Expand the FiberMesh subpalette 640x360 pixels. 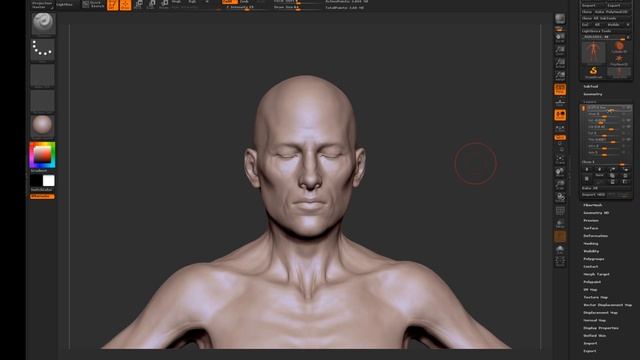coord(593,205)
